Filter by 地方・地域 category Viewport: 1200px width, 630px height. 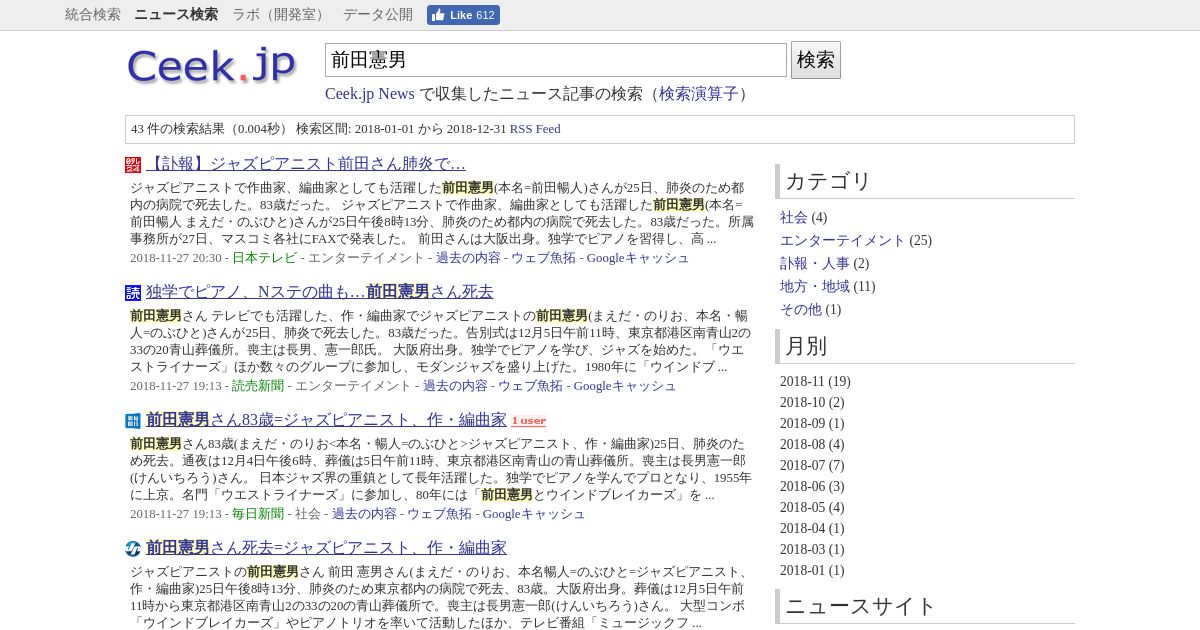click(815, 287)
